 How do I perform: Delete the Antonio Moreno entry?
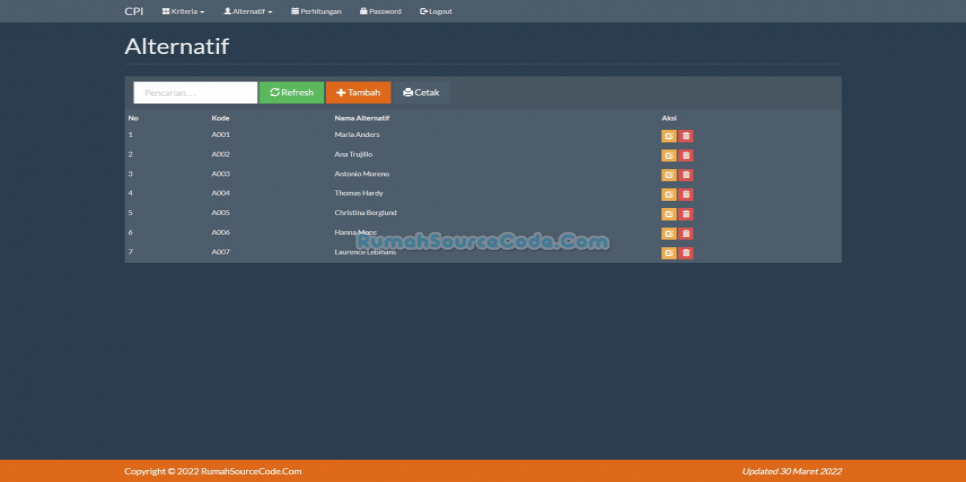click(686, 175)
